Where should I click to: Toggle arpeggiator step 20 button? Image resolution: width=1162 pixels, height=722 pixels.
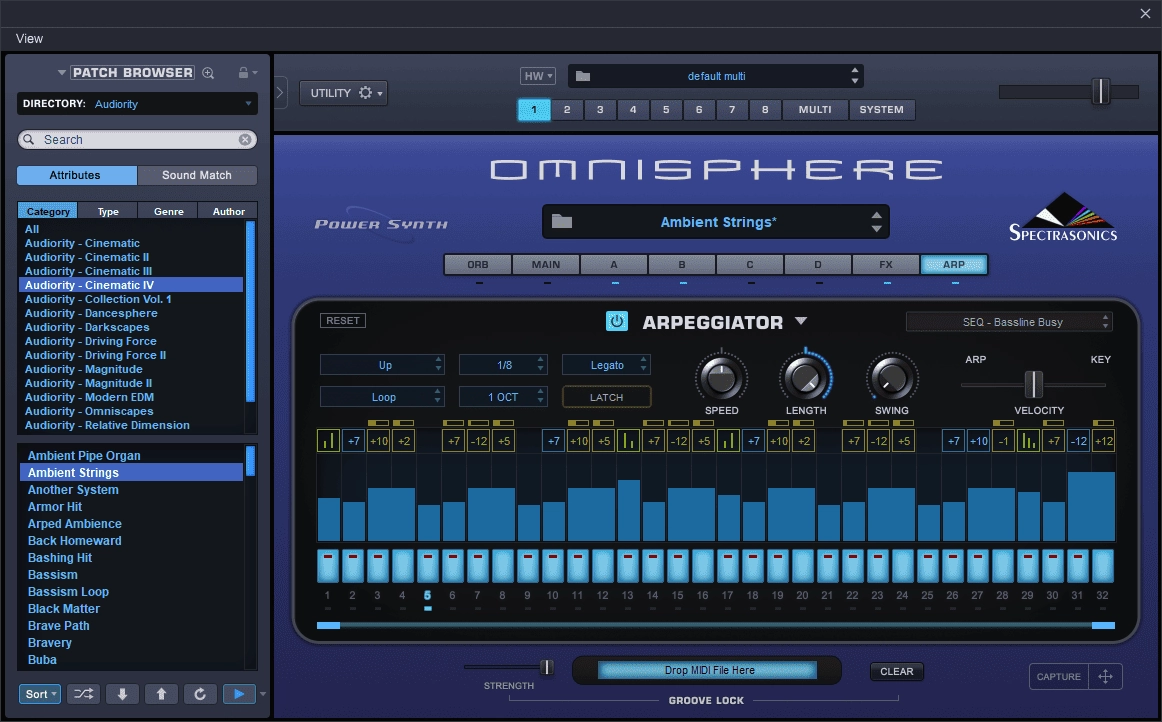coord(803,565)
